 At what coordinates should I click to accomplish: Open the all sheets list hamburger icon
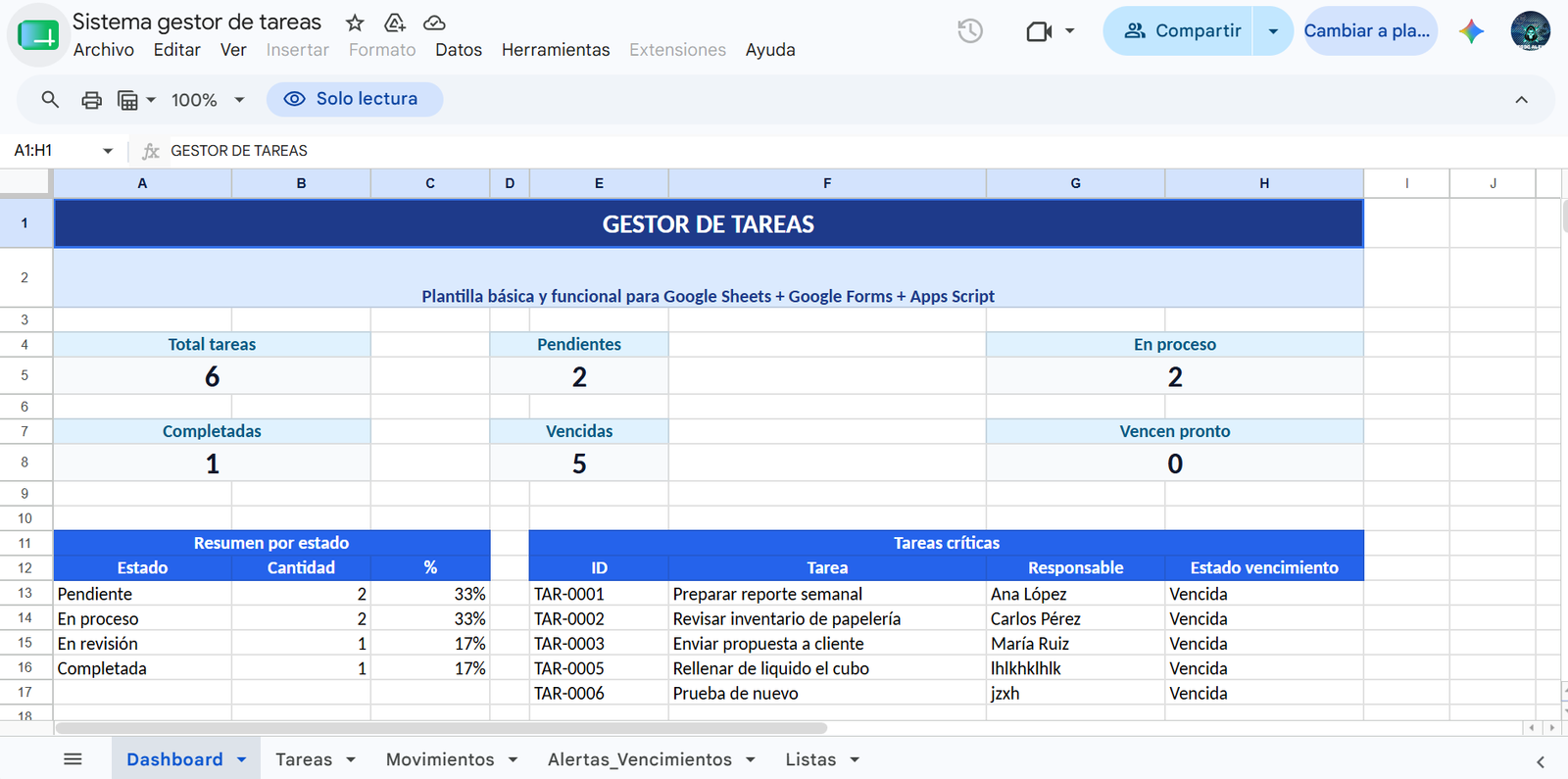pos(73,759)
